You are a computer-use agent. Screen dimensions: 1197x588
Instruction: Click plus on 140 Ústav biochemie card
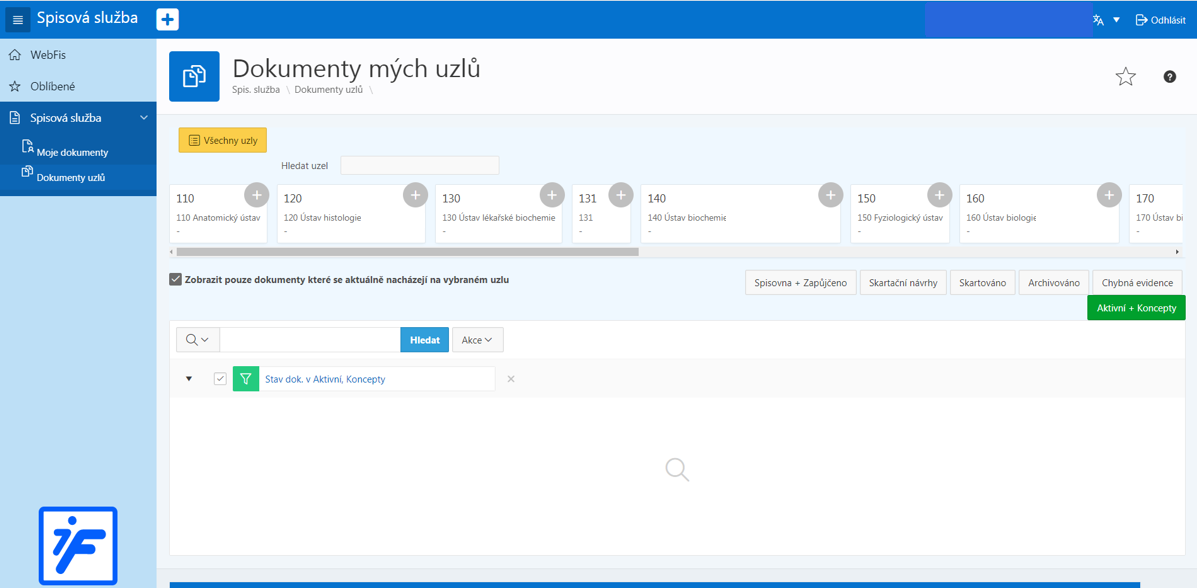(x=831, y=195)
